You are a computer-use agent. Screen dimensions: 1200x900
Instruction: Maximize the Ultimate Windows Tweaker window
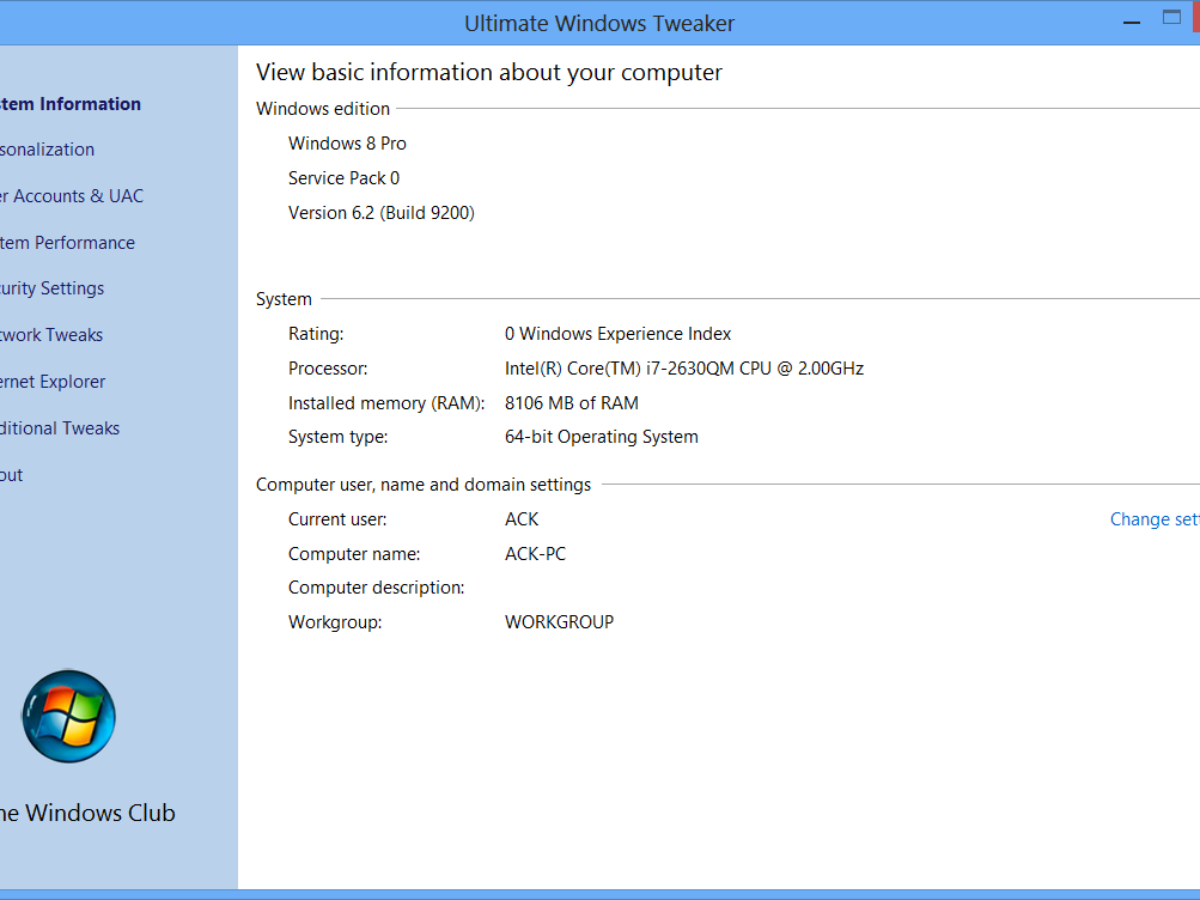pyautogui.click(x=1171, y=17)
